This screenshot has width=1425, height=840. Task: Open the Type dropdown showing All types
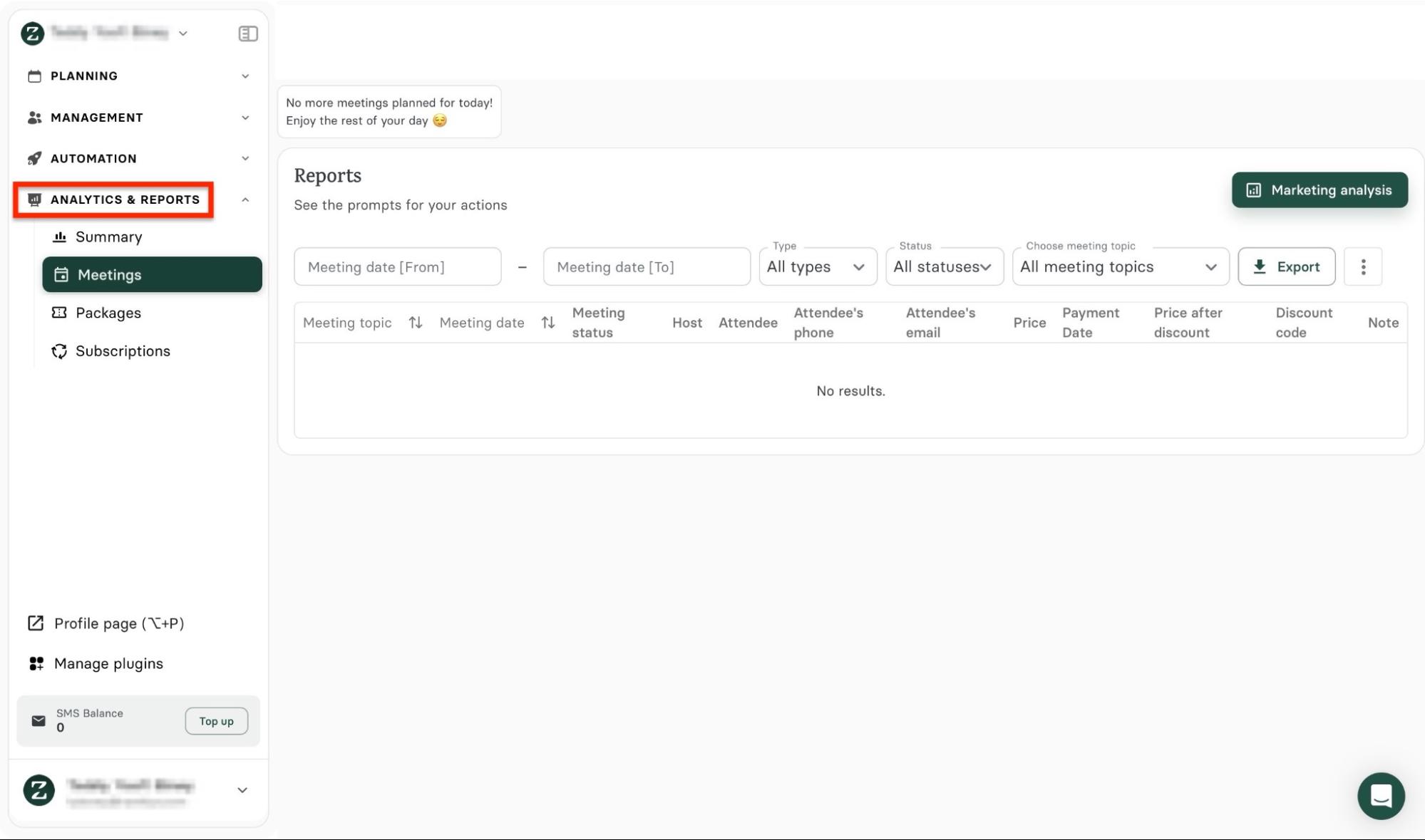(x=817, y=266)
